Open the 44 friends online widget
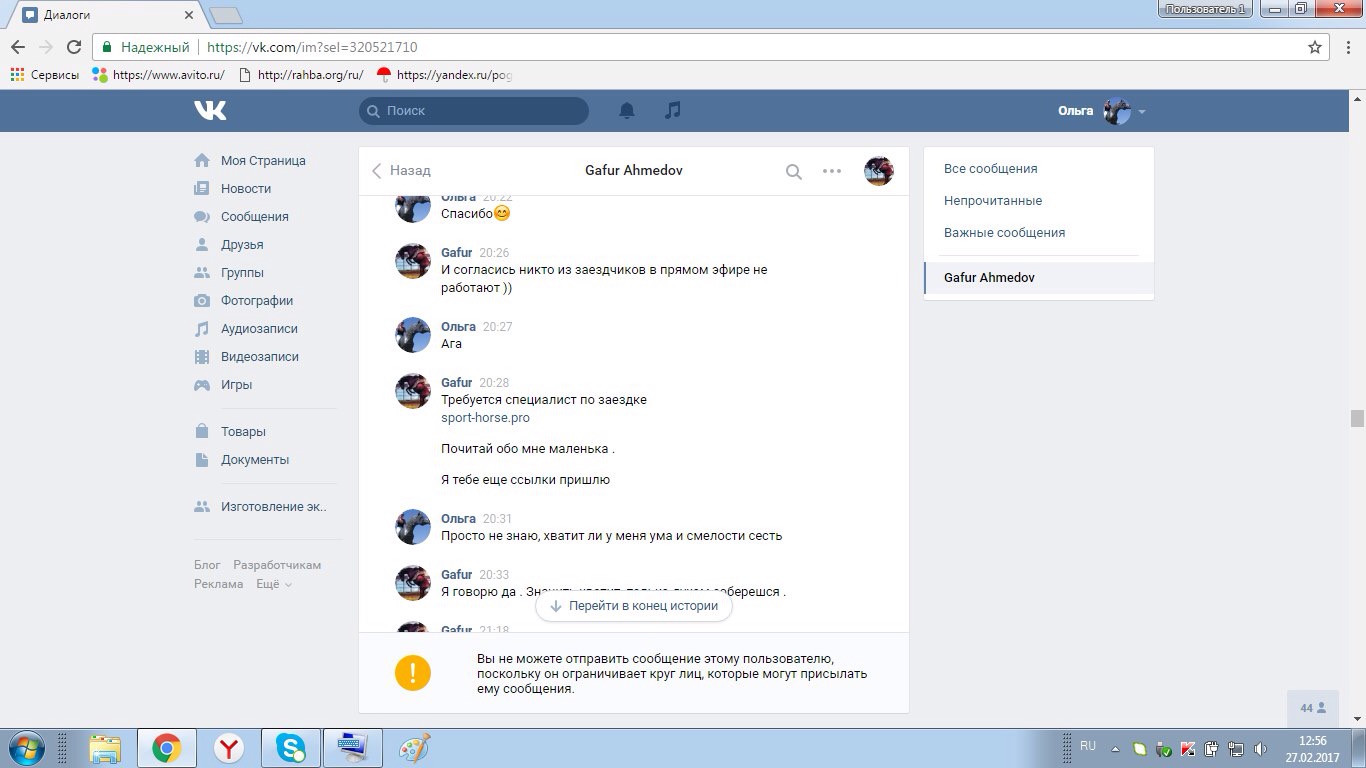Image resolution: width=1366 pixels, height=768 pixels. point(1313,708)
